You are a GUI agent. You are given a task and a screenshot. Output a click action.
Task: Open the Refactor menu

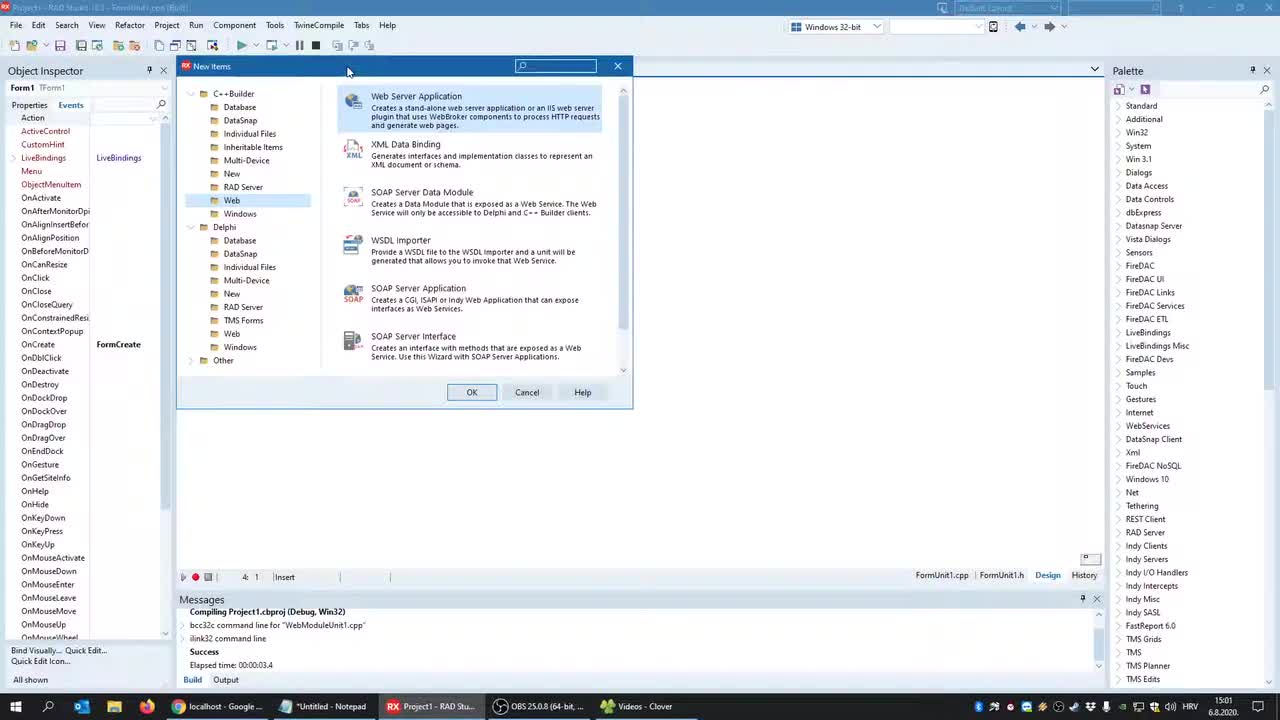(129, 25)
